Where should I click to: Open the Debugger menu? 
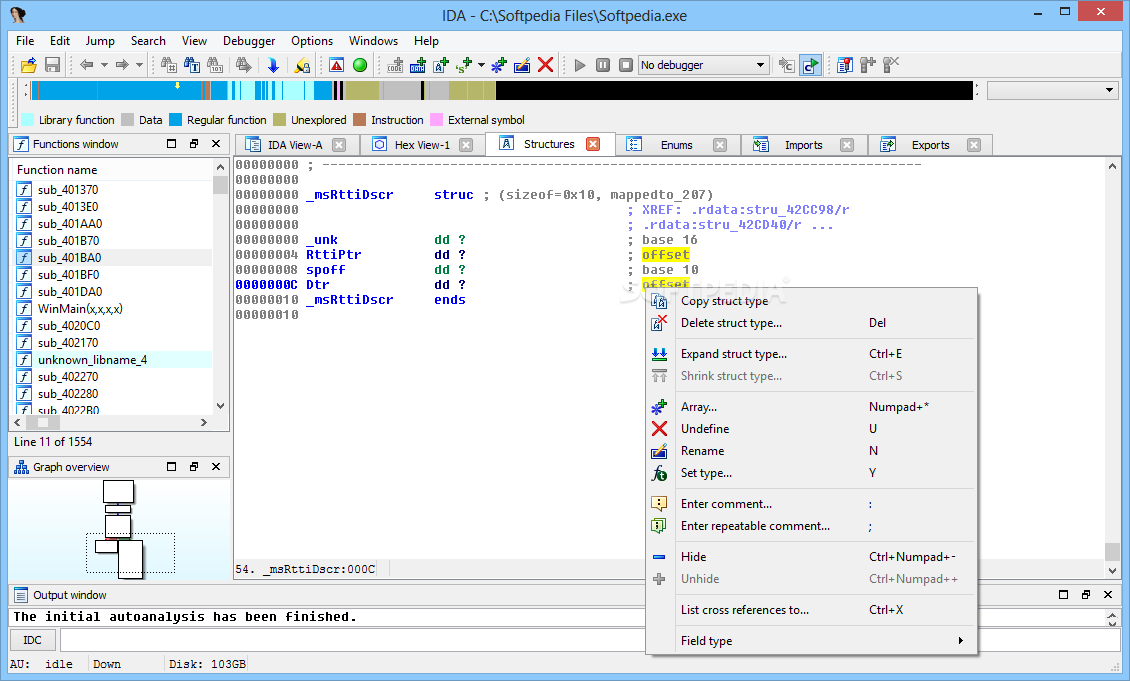(249, 41)
